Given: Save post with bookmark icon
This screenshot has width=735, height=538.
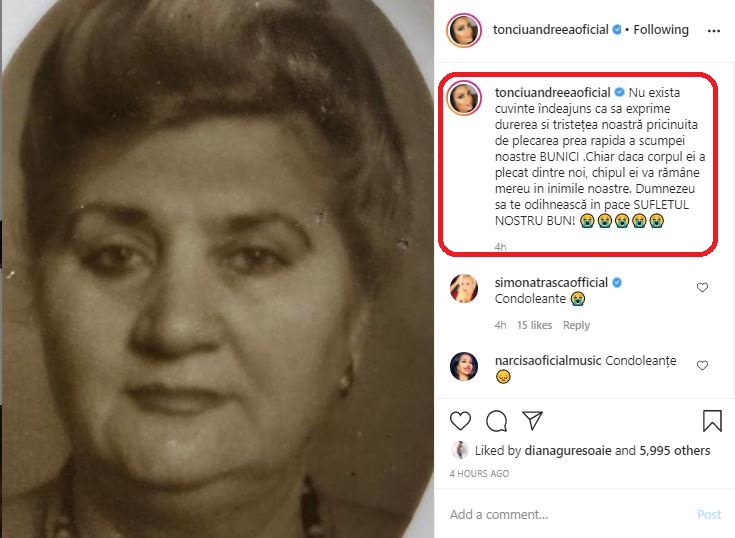Looking at the screenshot, I should coord(712,420).
